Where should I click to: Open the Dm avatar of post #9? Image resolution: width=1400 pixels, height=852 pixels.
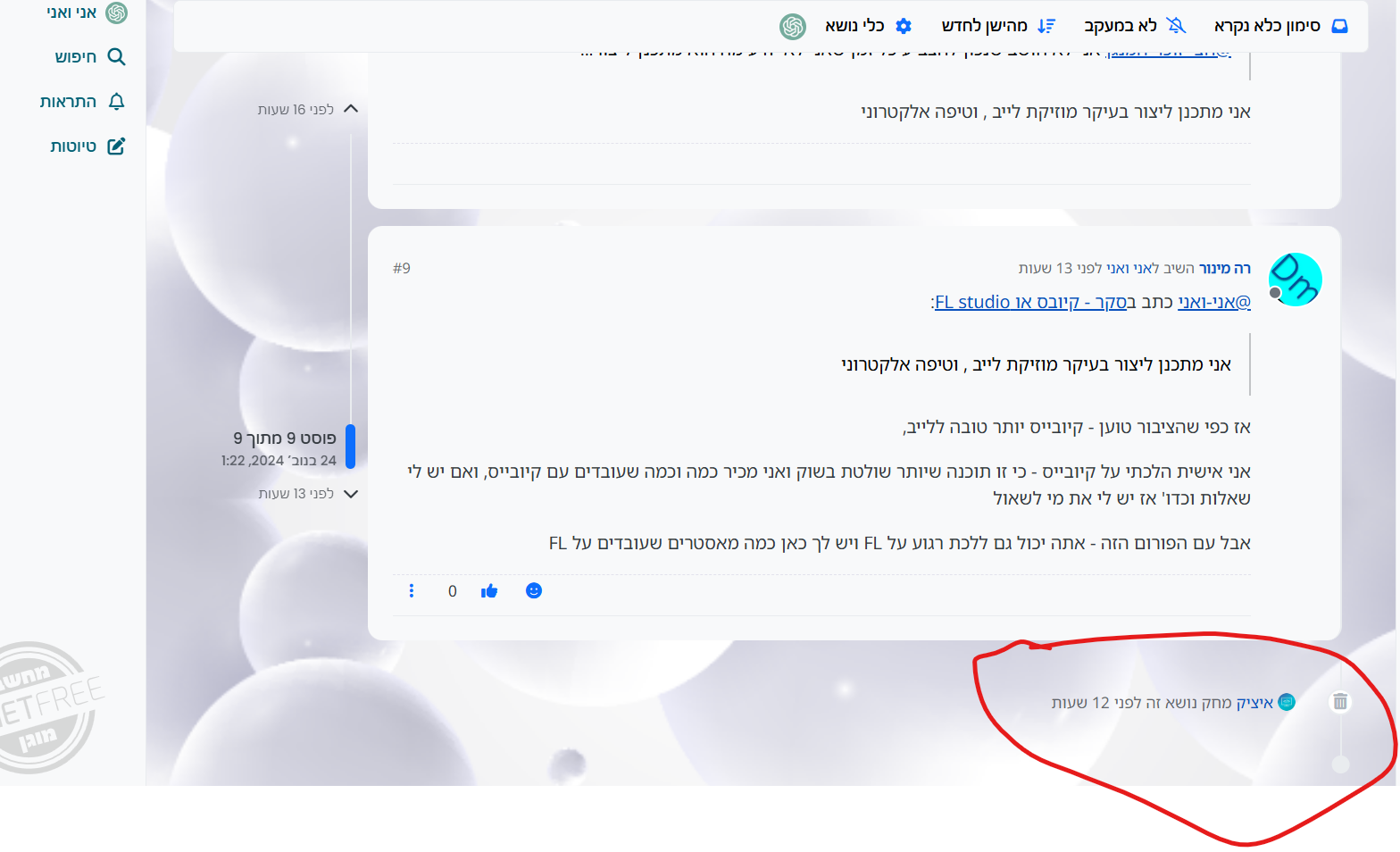(1295, 280)
